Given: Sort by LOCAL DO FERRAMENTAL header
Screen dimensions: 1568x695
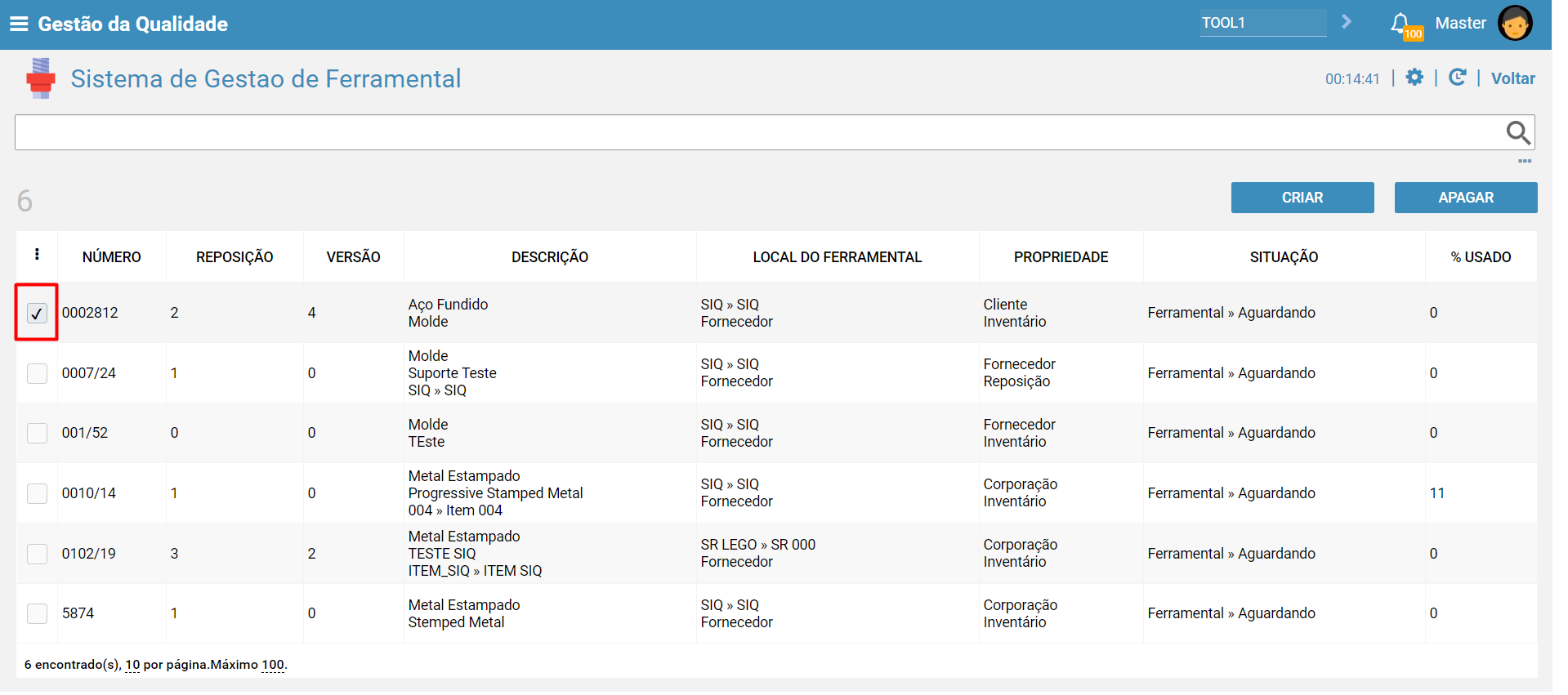Looking at the screenshot, I should [x=838, y=257].
